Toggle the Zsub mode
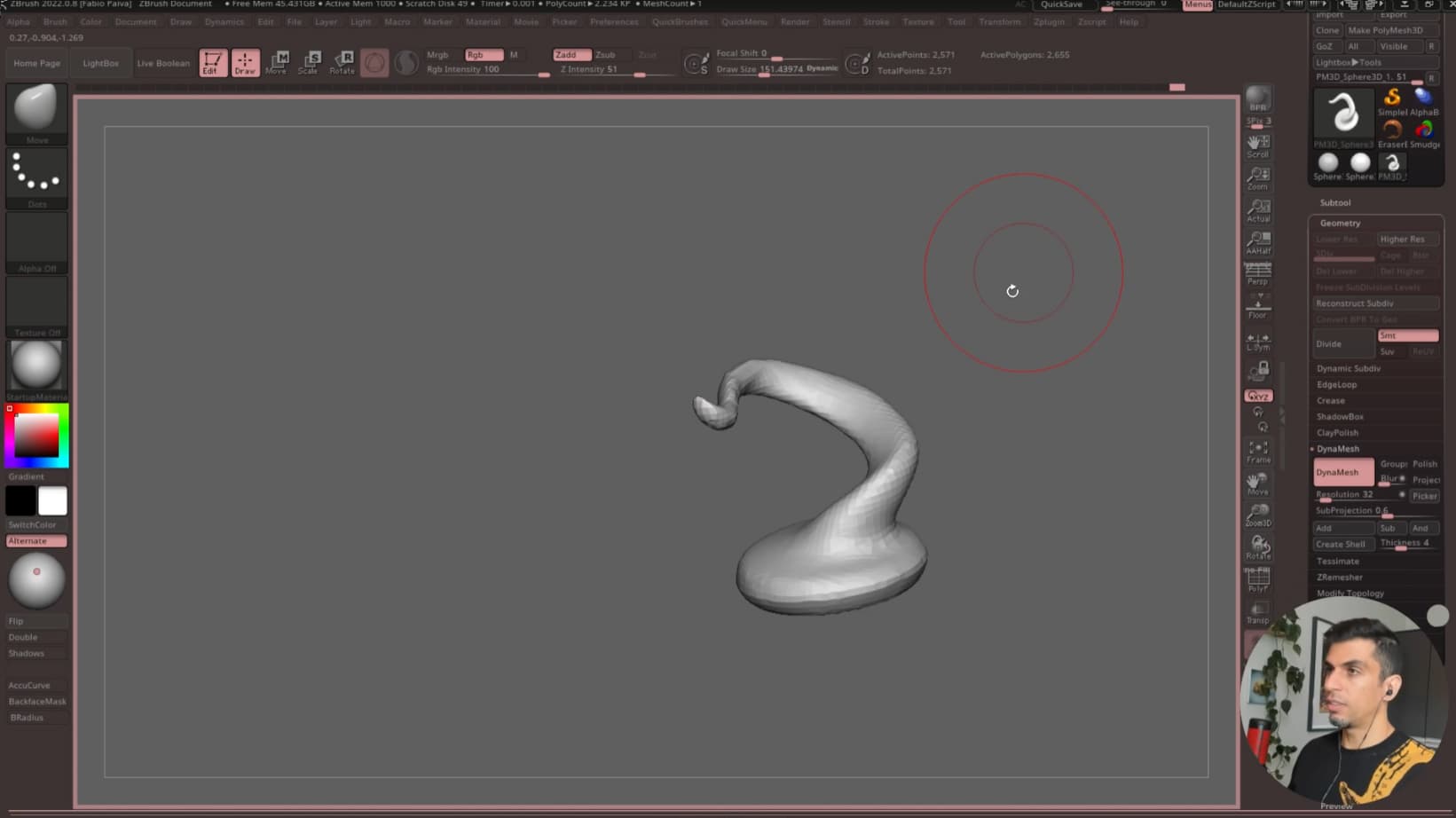 [605, 55]
